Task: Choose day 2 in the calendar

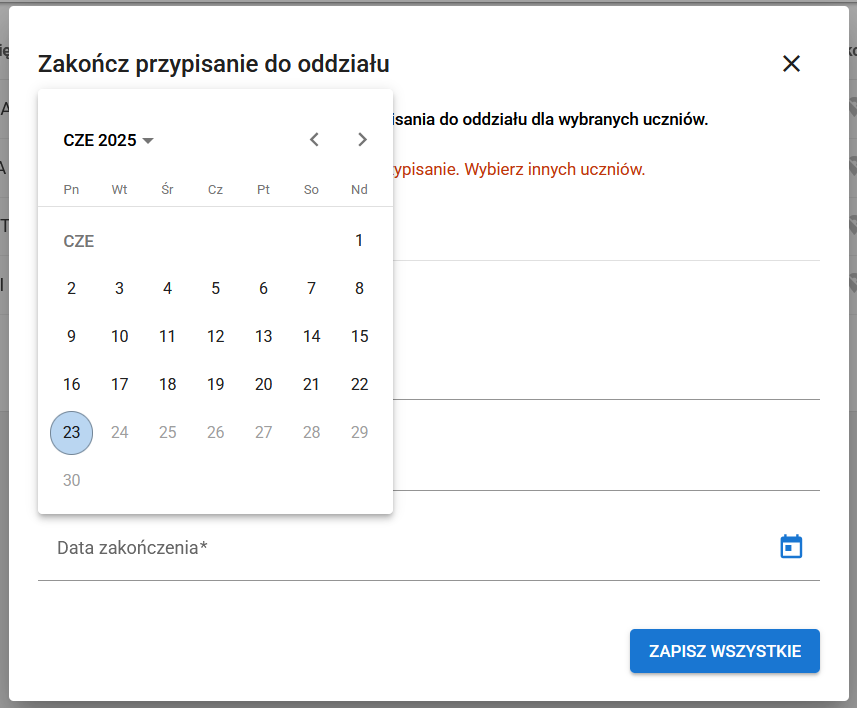Action: point(71,289)
